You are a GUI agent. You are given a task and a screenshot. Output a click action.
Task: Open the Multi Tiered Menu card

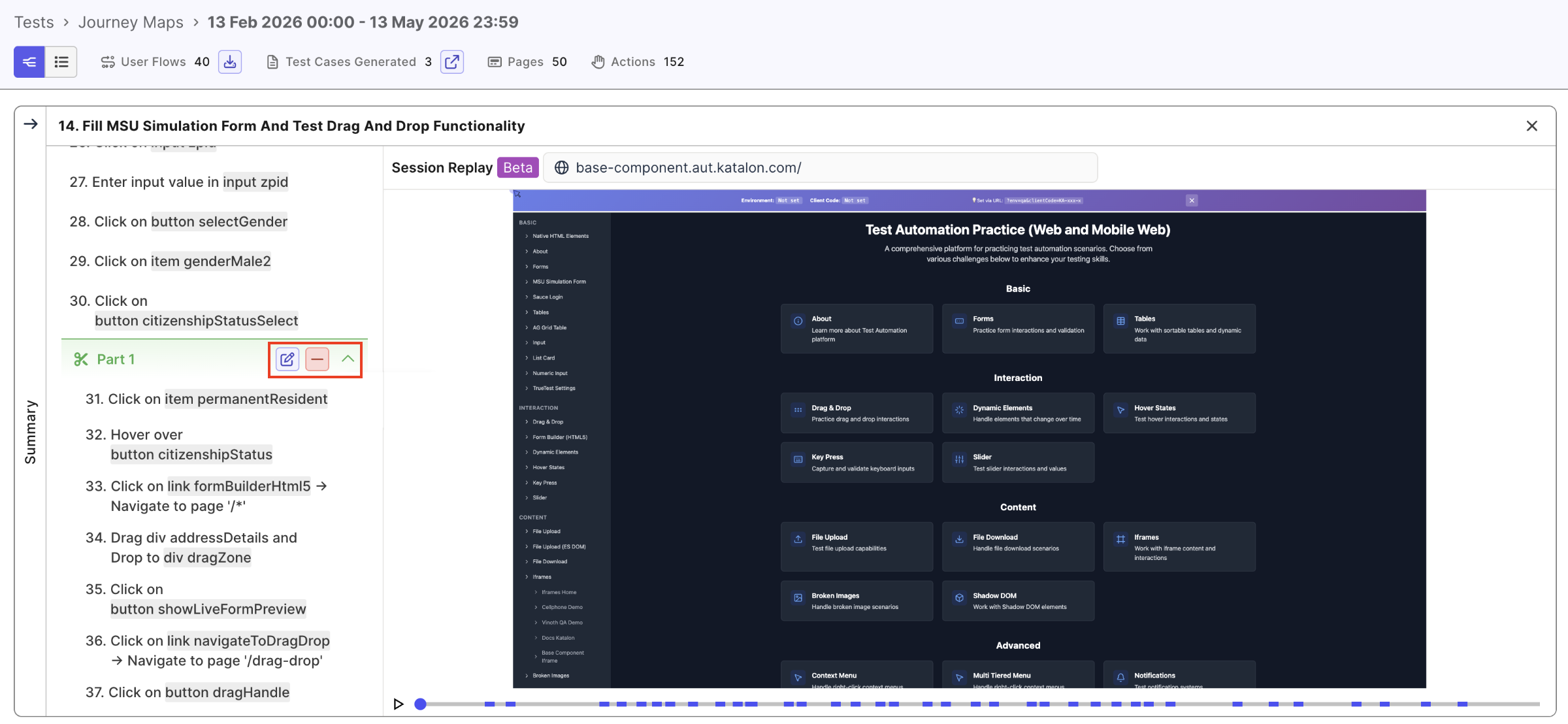[x=1018, y=674]
